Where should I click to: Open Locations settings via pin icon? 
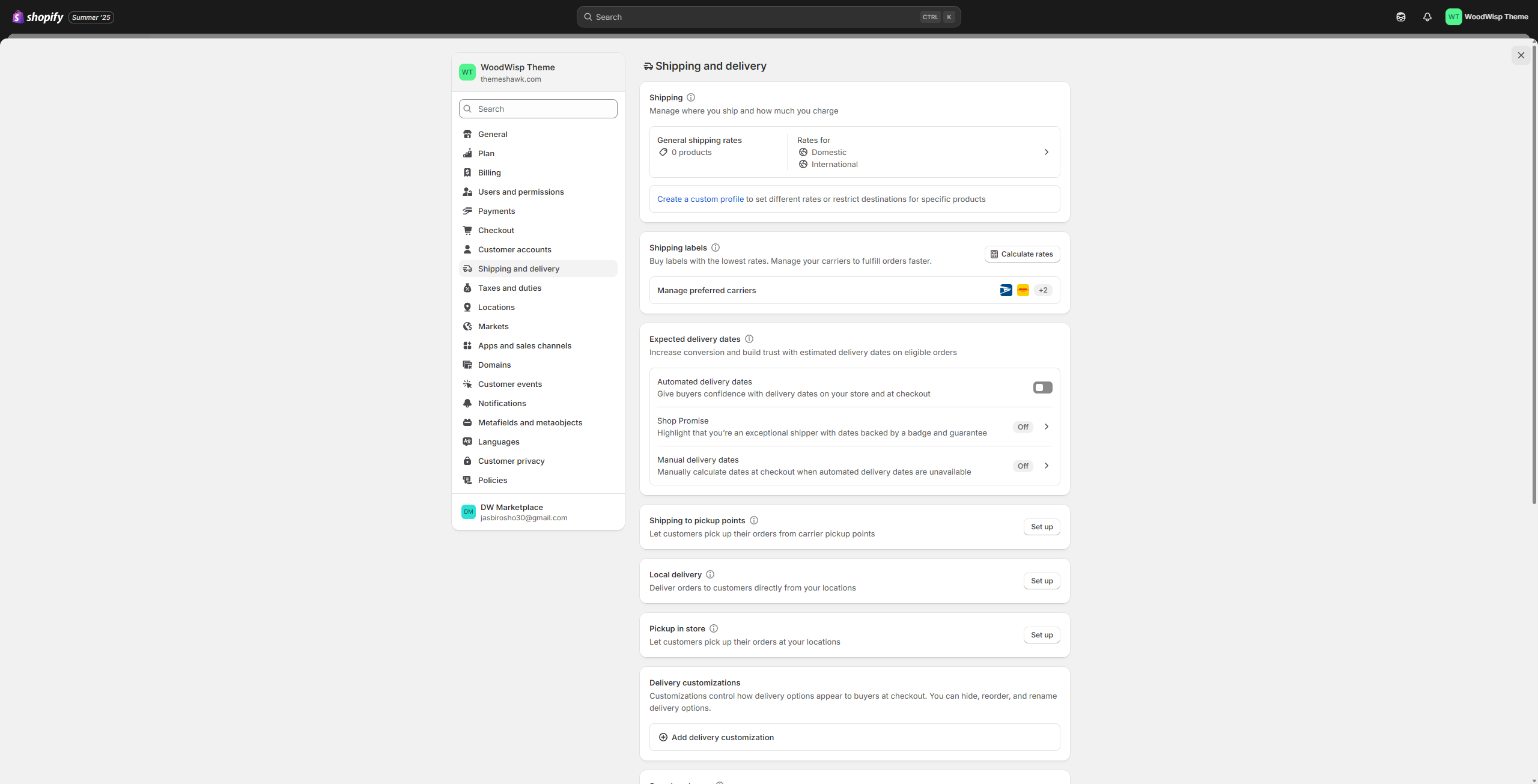[x=468, y=307]
